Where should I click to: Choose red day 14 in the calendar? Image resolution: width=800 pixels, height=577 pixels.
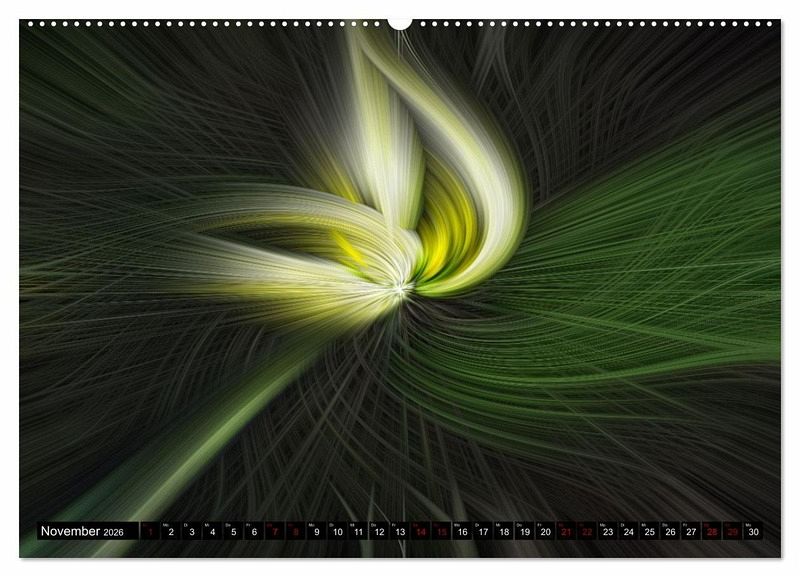pyautogui.click(x=421, y=532)
